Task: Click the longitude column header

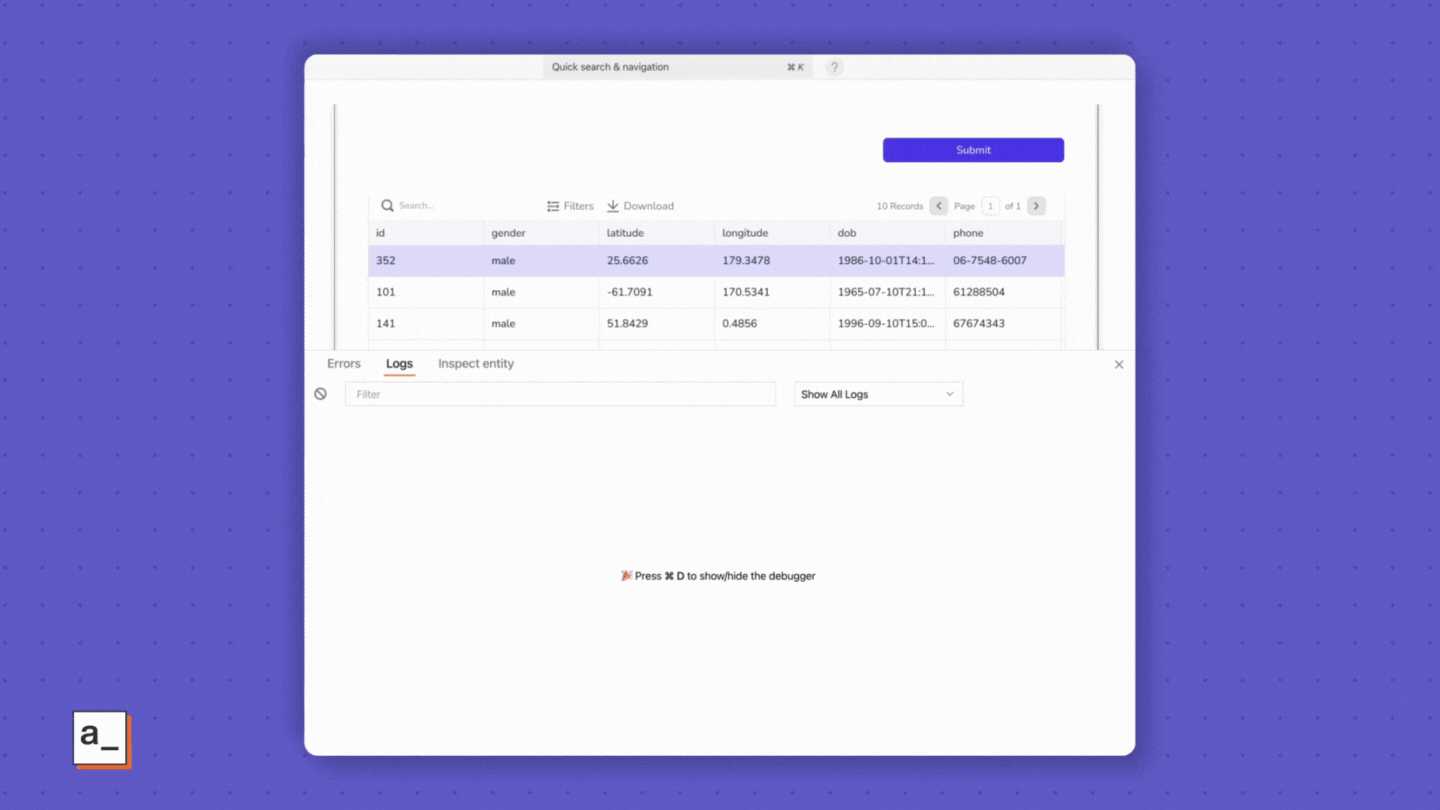Action: (x=772, y=233)
